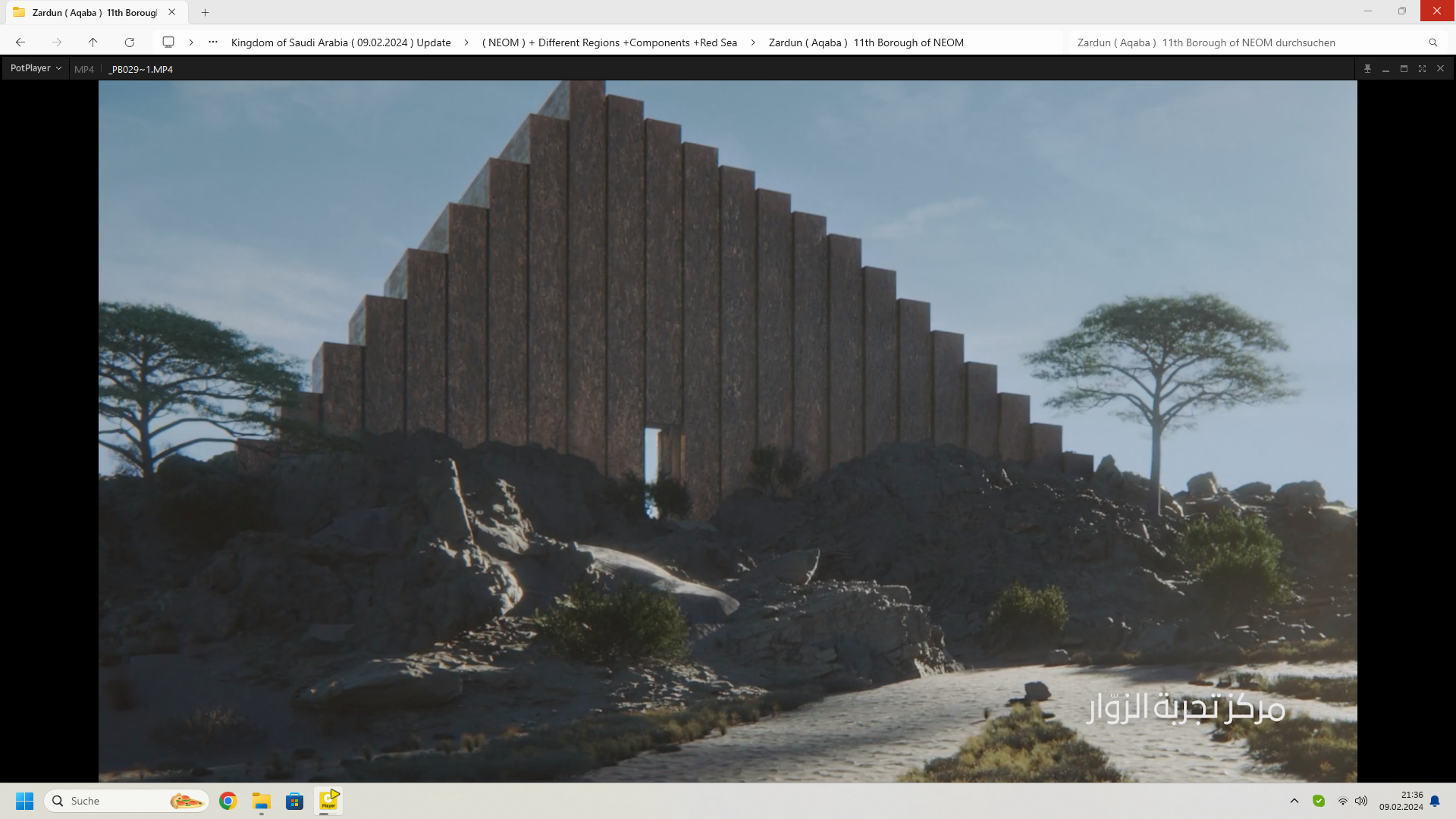Click the _PB029~1.MP4 file title
The image size is (1456, 819).
141,69
